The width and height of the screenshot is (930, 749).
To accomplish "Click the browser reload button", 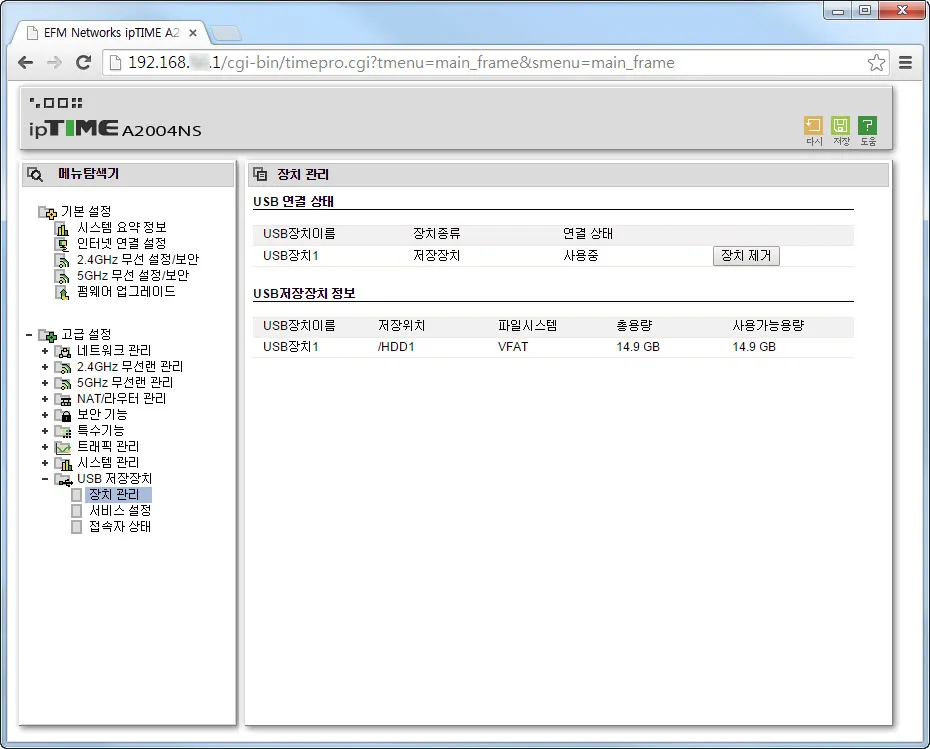I will pos(84,63).
